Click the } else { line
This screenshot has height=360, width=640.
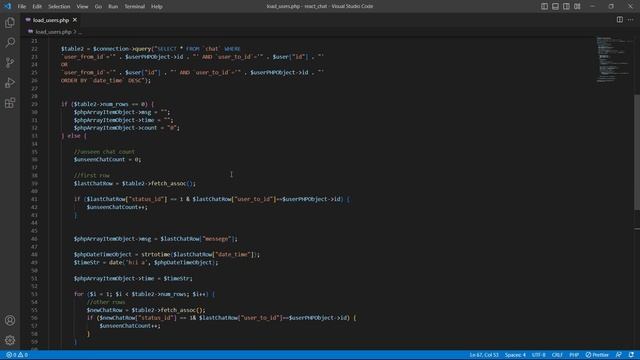coord(74,136)
